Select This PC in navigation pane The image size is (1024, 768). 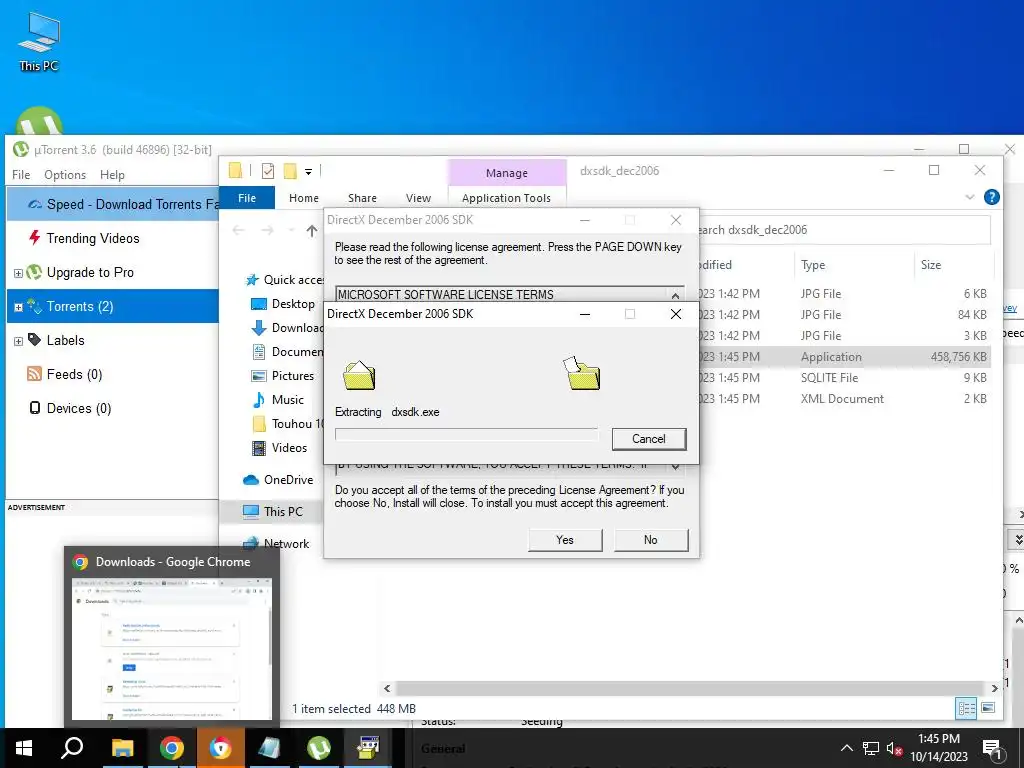[272, 511]
